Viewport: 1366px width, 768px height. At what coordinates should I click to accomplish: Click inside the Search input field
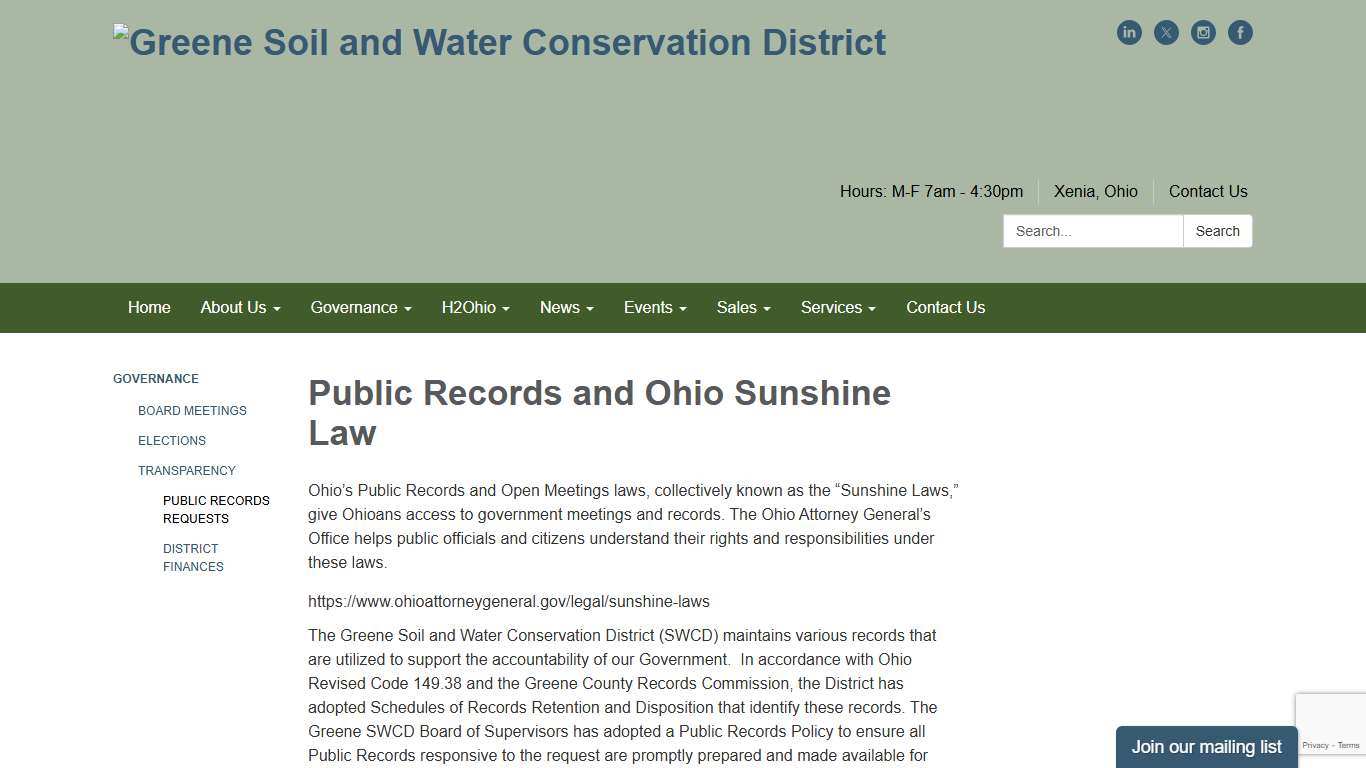click(x=1092, y=231)
